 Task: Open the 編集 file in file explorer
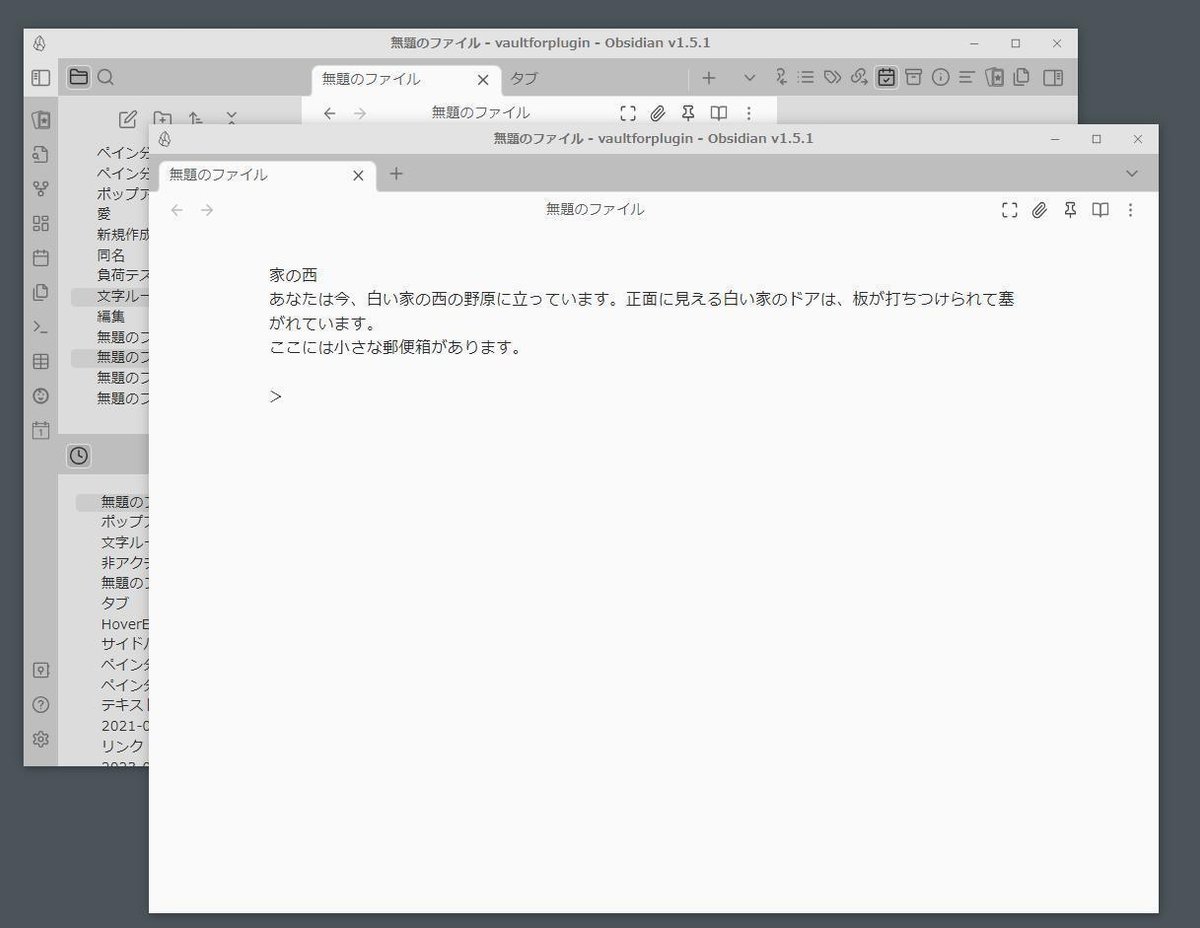(111, 316)
